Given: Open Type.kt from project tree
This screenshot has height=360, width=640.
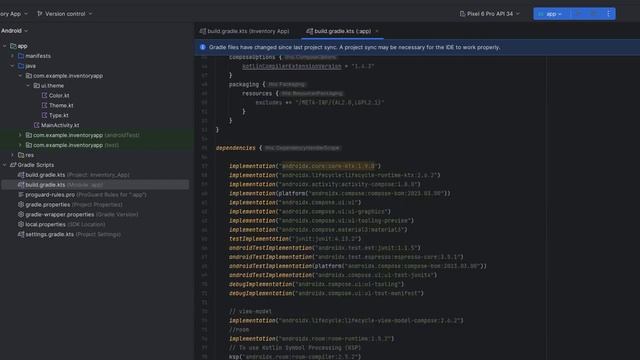Looking at the screenshot, I should pyautogui.click(x=58, y=115).
